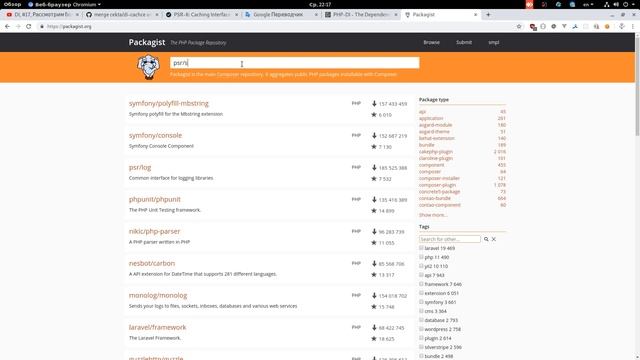640x360 pixels.
Task: Clear tag filter with X icon
Action: pos(494,239)
